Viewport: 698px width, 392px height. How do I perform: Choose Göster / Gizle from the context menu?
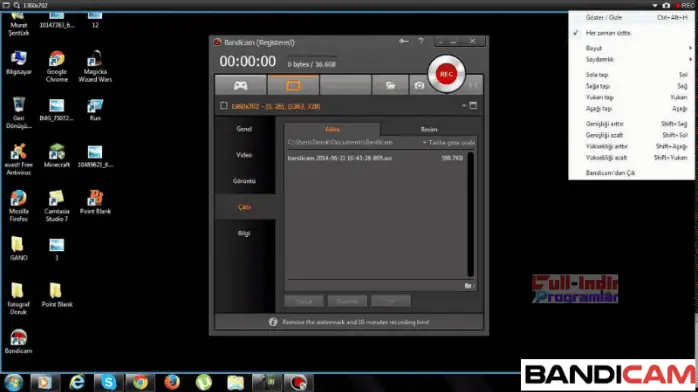[x=631, y=17]
